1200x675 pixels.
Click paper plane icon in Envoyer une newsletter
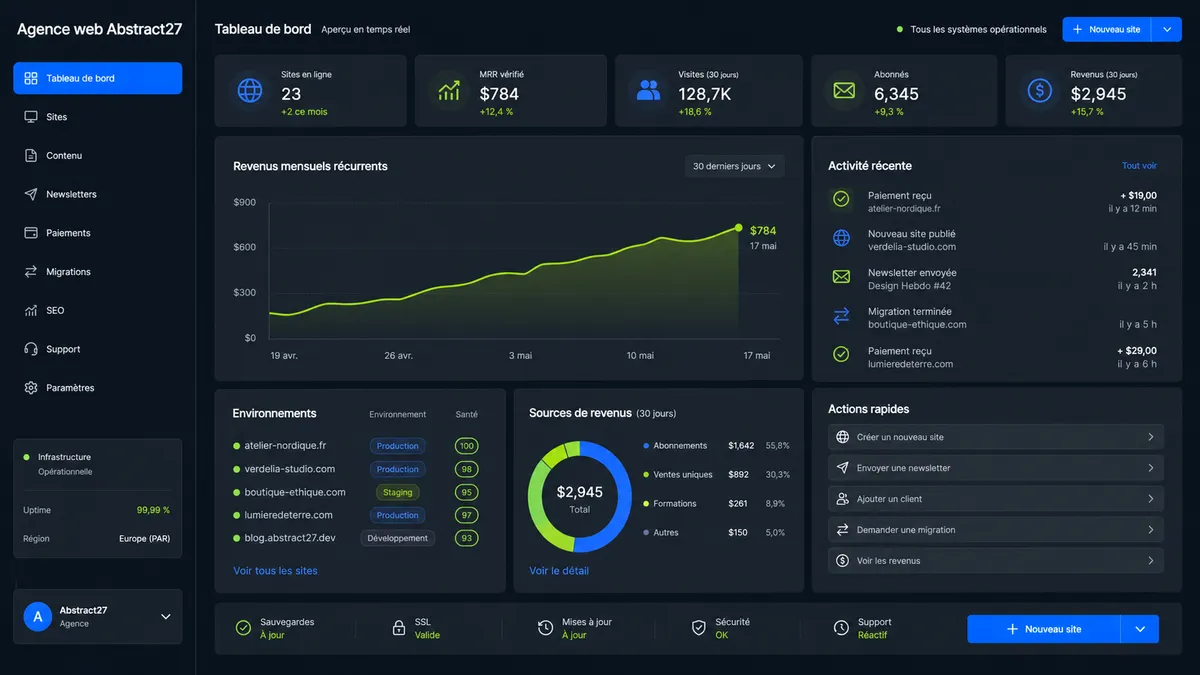[x=842, y=468]
